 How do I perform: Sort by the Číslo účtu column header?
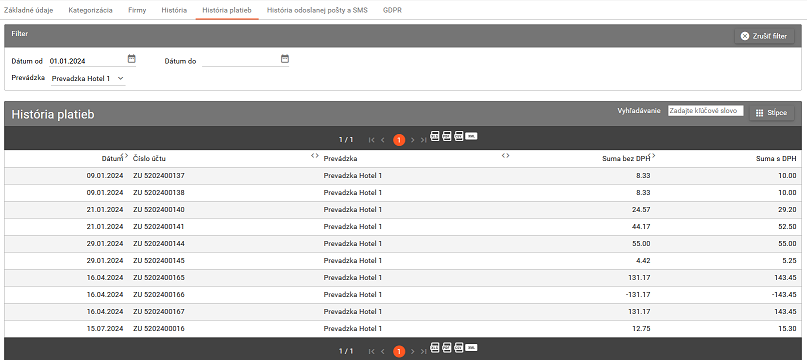pos(150,159)
